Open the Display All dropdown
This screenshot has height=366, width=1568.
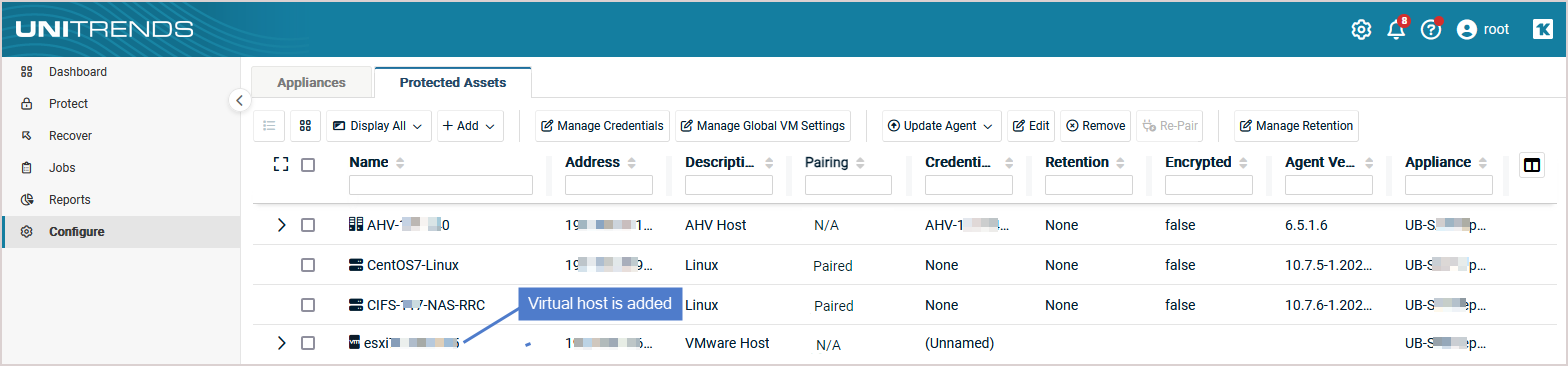click(x=379, y=126)
